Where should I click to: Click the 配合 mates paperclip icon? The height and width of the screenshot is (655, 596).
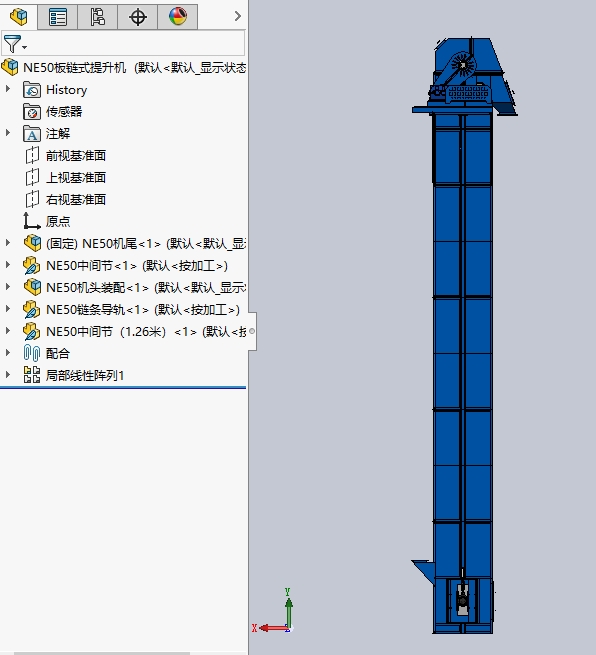click(32, 353)
